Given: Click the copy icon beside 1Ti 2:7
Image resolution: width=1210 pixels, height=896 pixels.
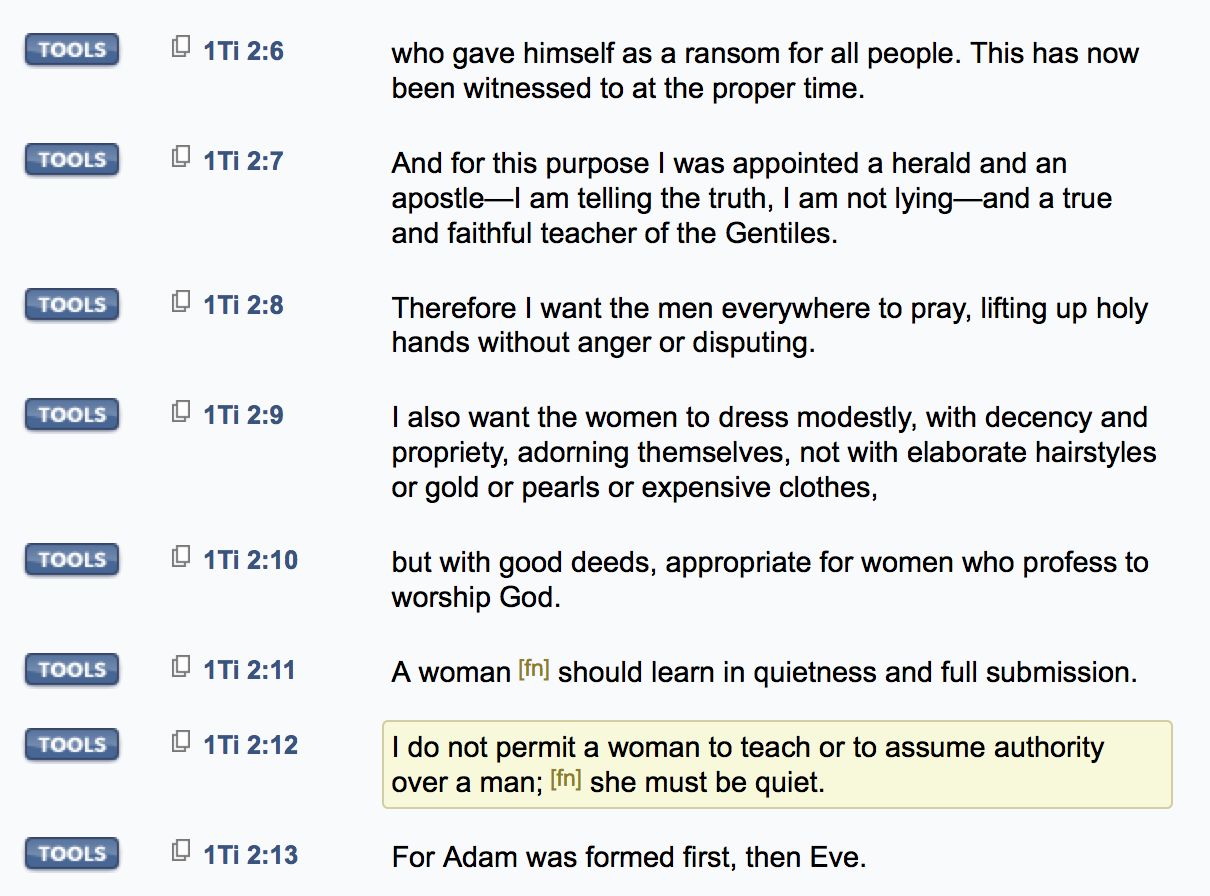Looking at the screenshot, I should [x=181, y=156].
